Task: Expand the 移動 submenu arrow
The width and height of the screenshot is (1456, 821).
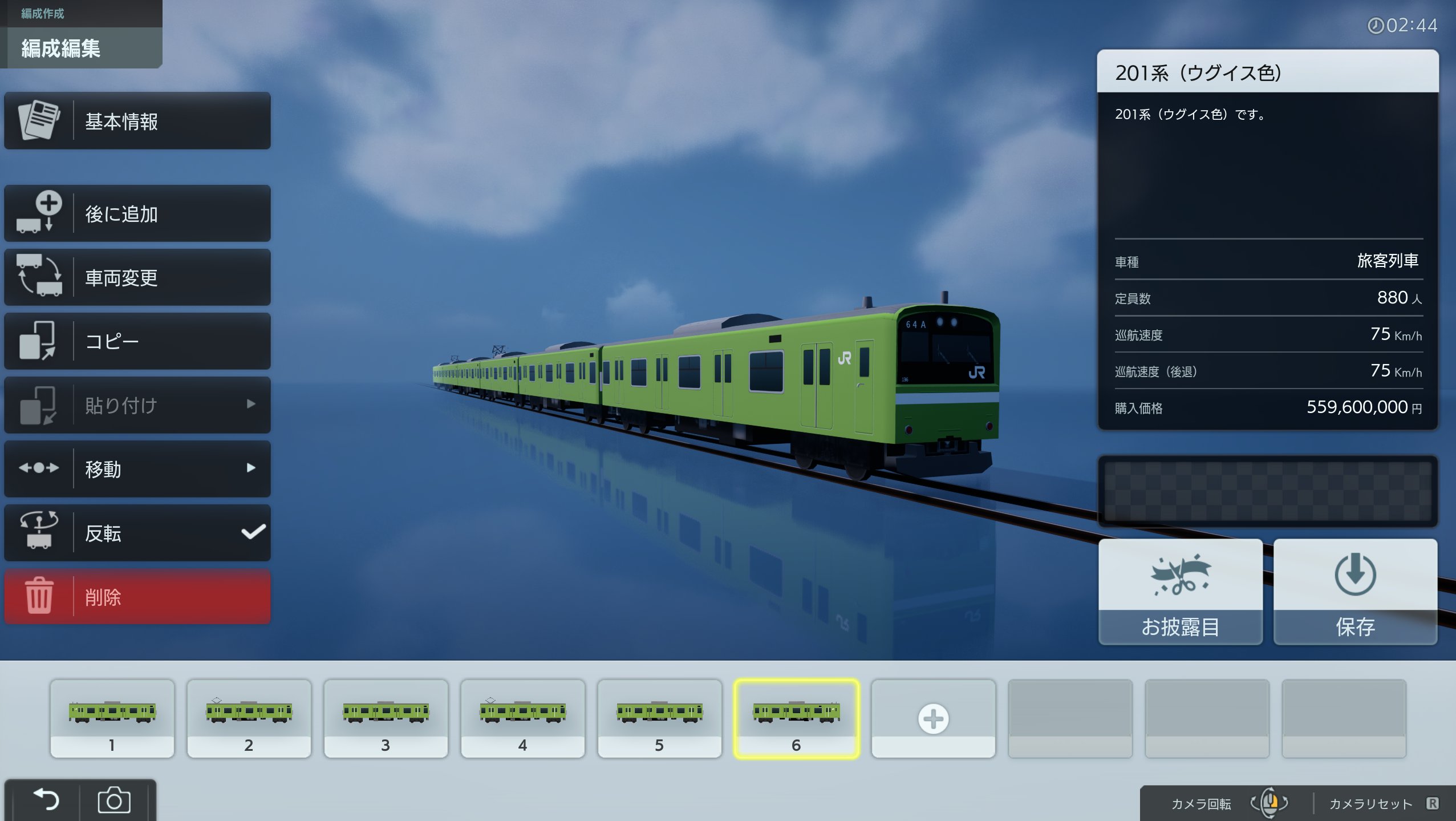Action: pos(251,468)
